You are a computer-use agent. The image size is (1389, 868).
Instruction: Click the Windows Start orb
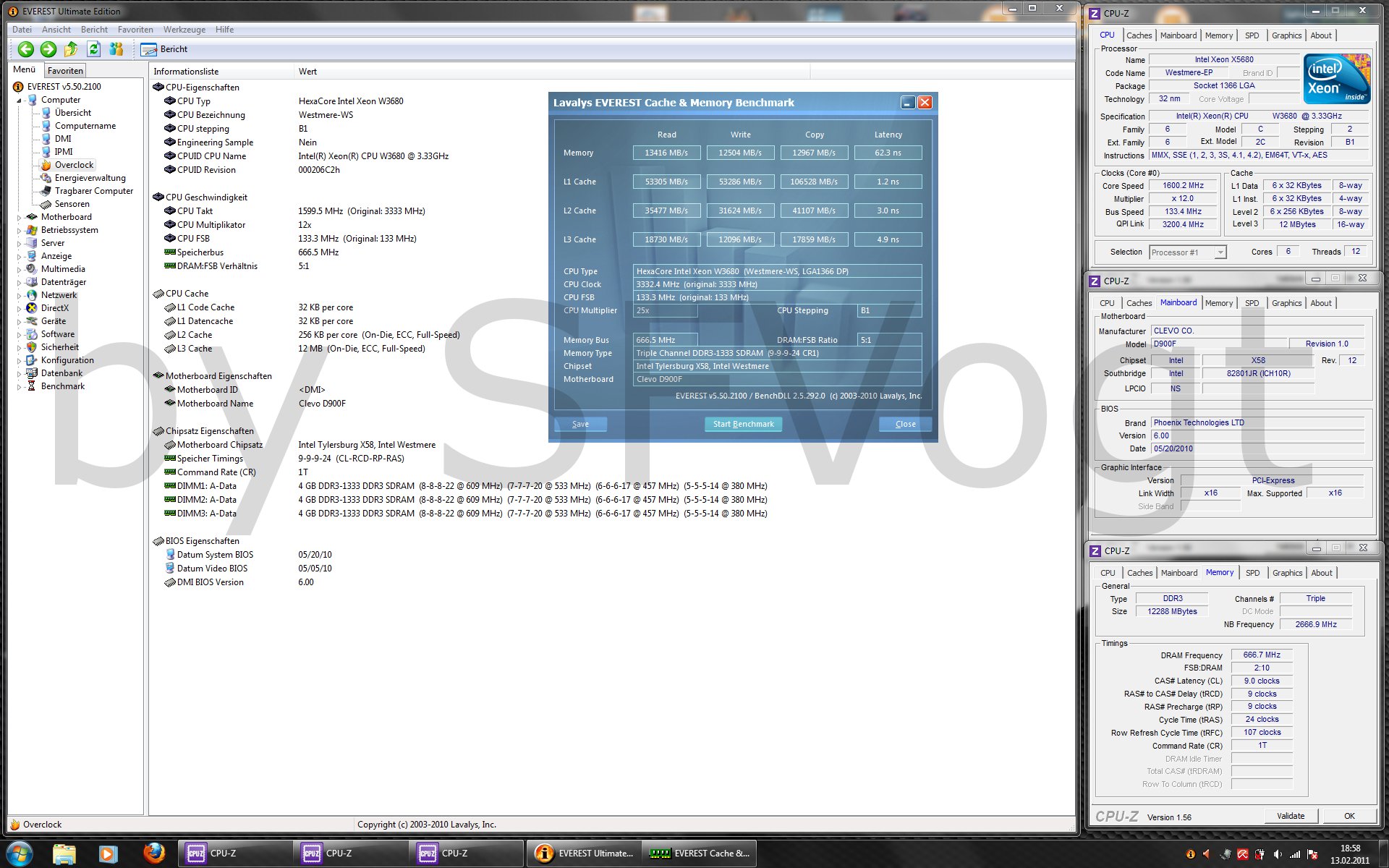click(x=20, y=854)
